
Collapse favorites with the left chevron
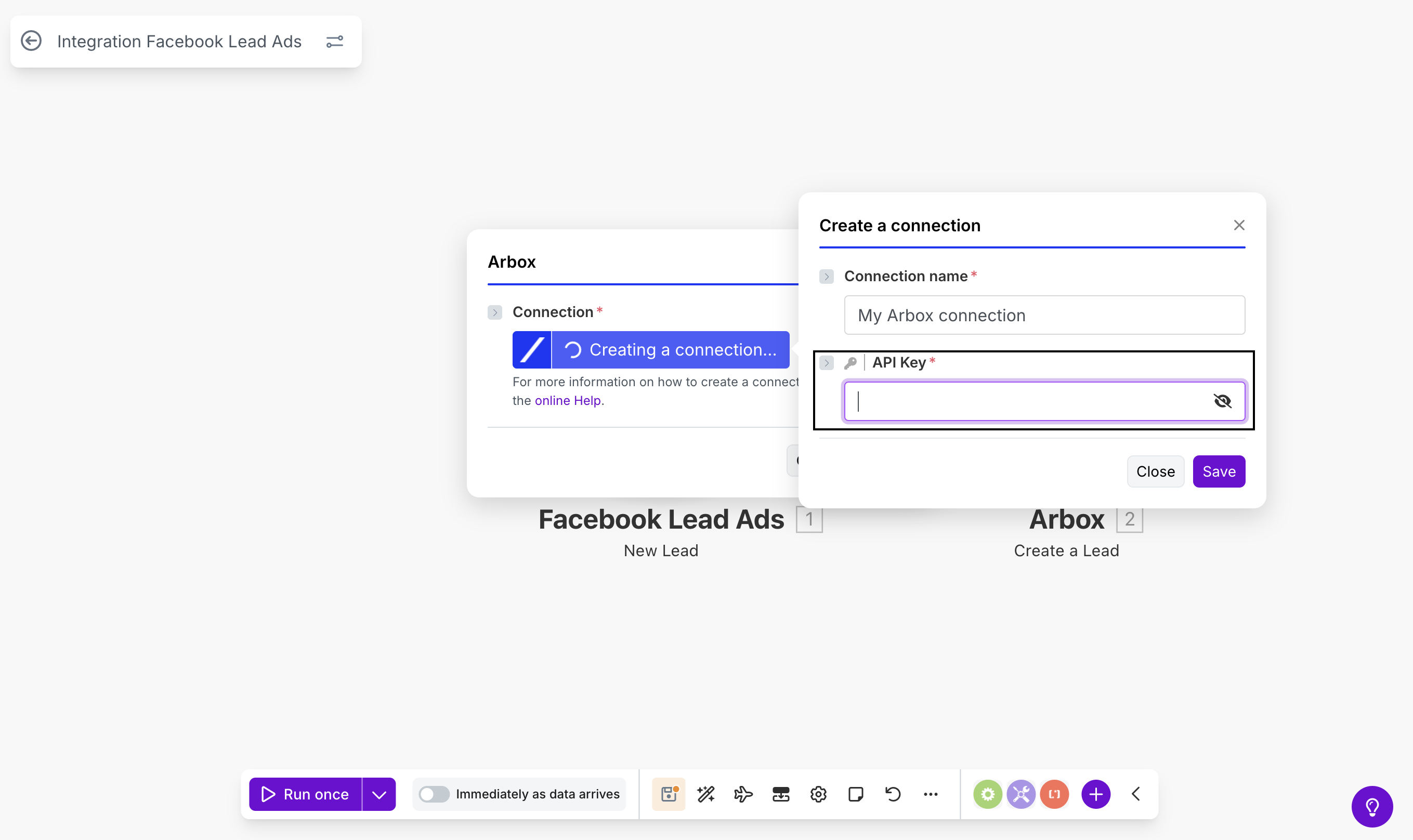click(1135, 794)
